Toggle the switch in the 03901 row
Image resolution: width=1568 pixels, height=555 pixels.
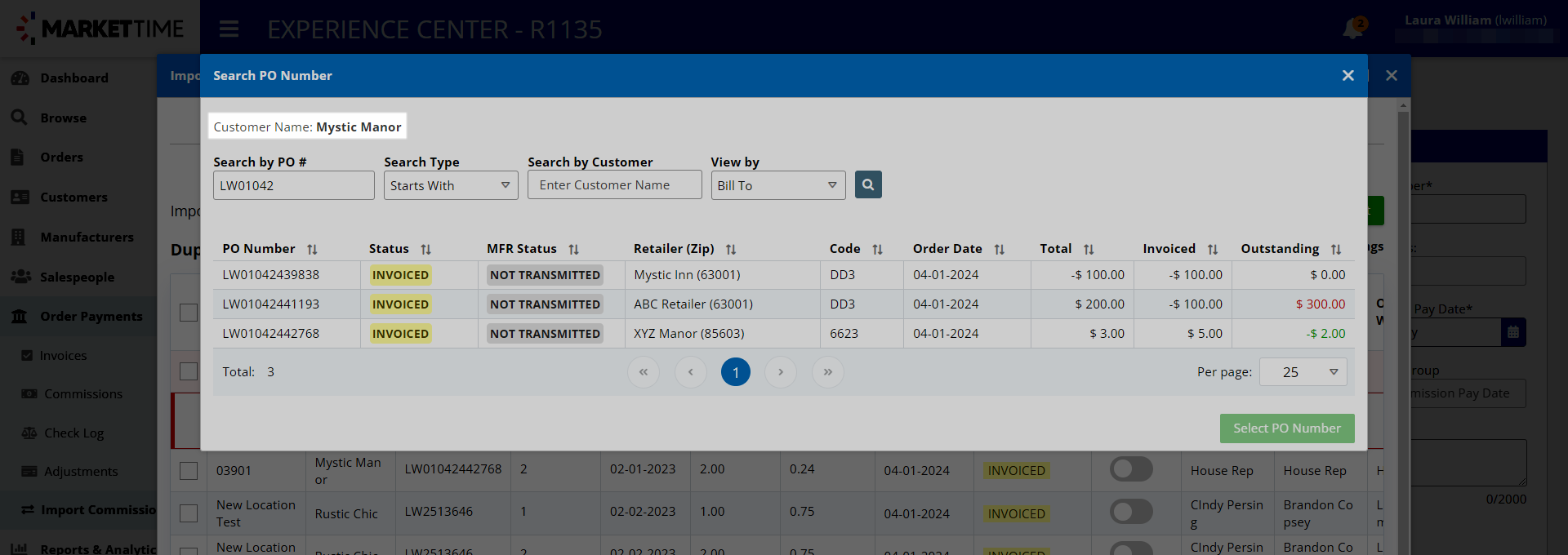(x=1131, y=469)
